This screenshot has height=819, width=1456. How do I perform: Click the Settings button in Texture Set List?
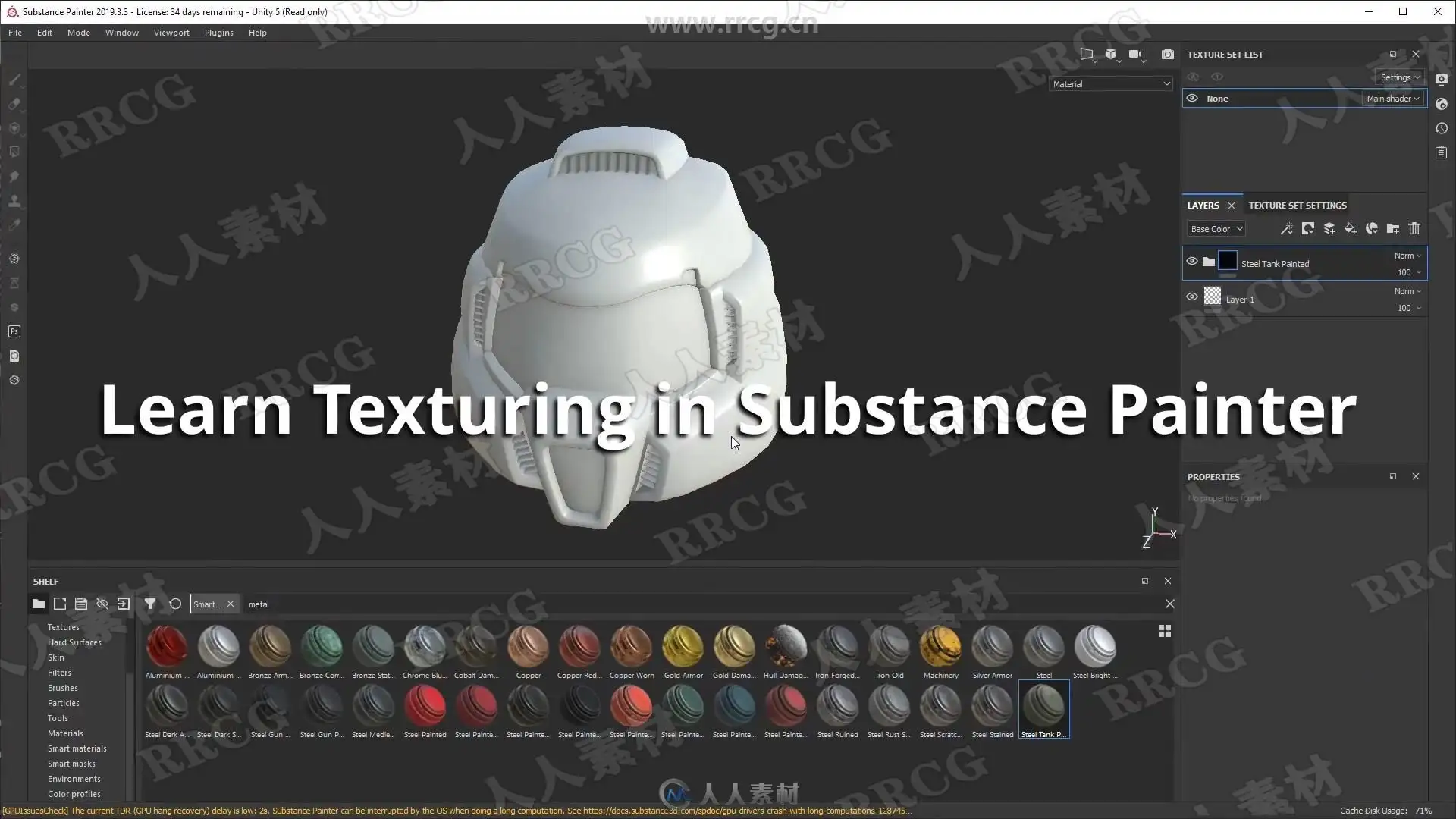(x=1399, y=77)
